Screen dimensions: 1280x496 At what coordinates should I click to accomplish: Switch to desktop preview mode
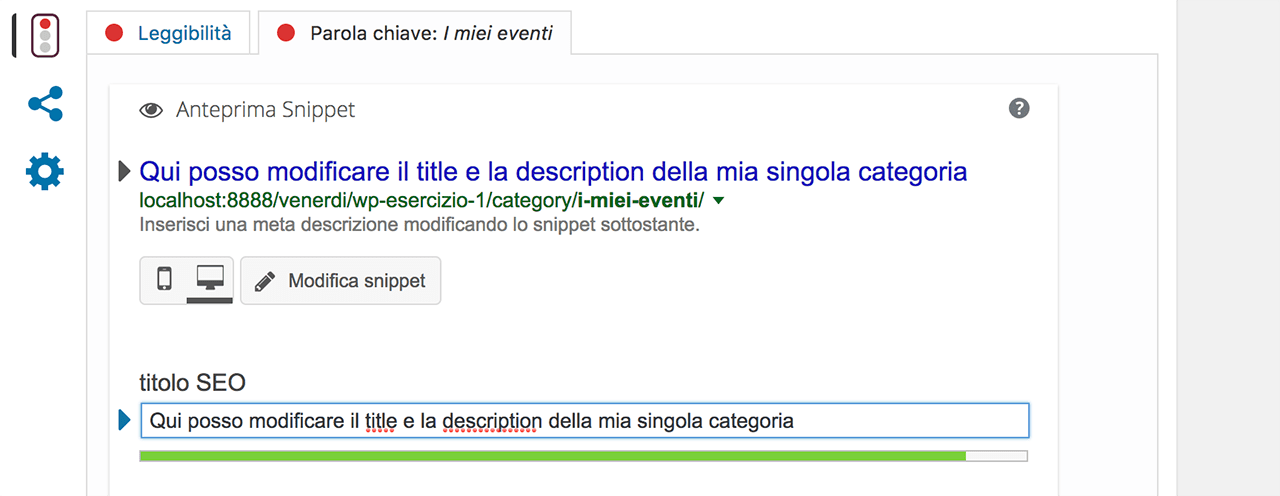pos(210,280)
